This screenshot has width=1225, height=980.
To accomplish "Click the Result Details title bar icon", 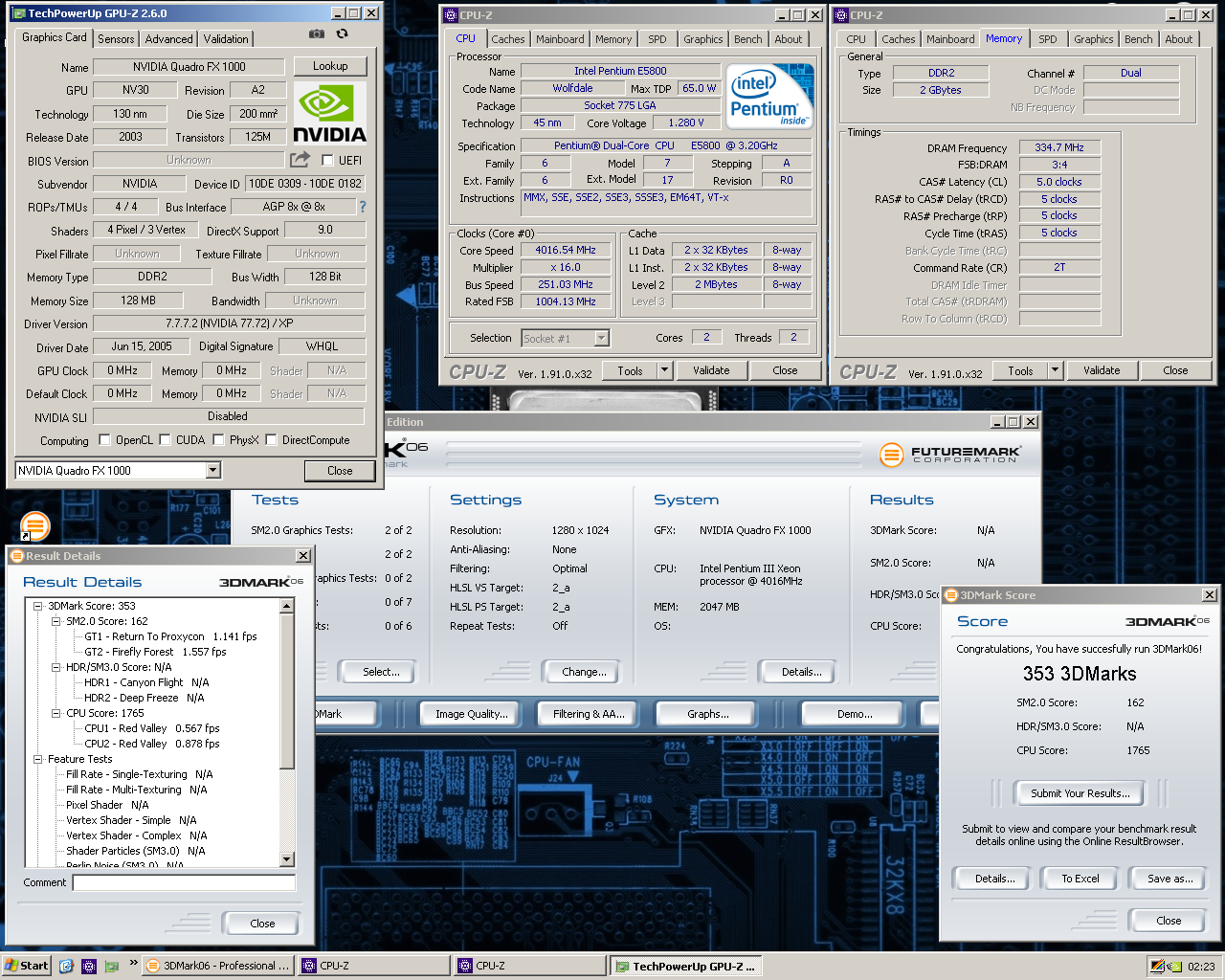I will 17,556.
